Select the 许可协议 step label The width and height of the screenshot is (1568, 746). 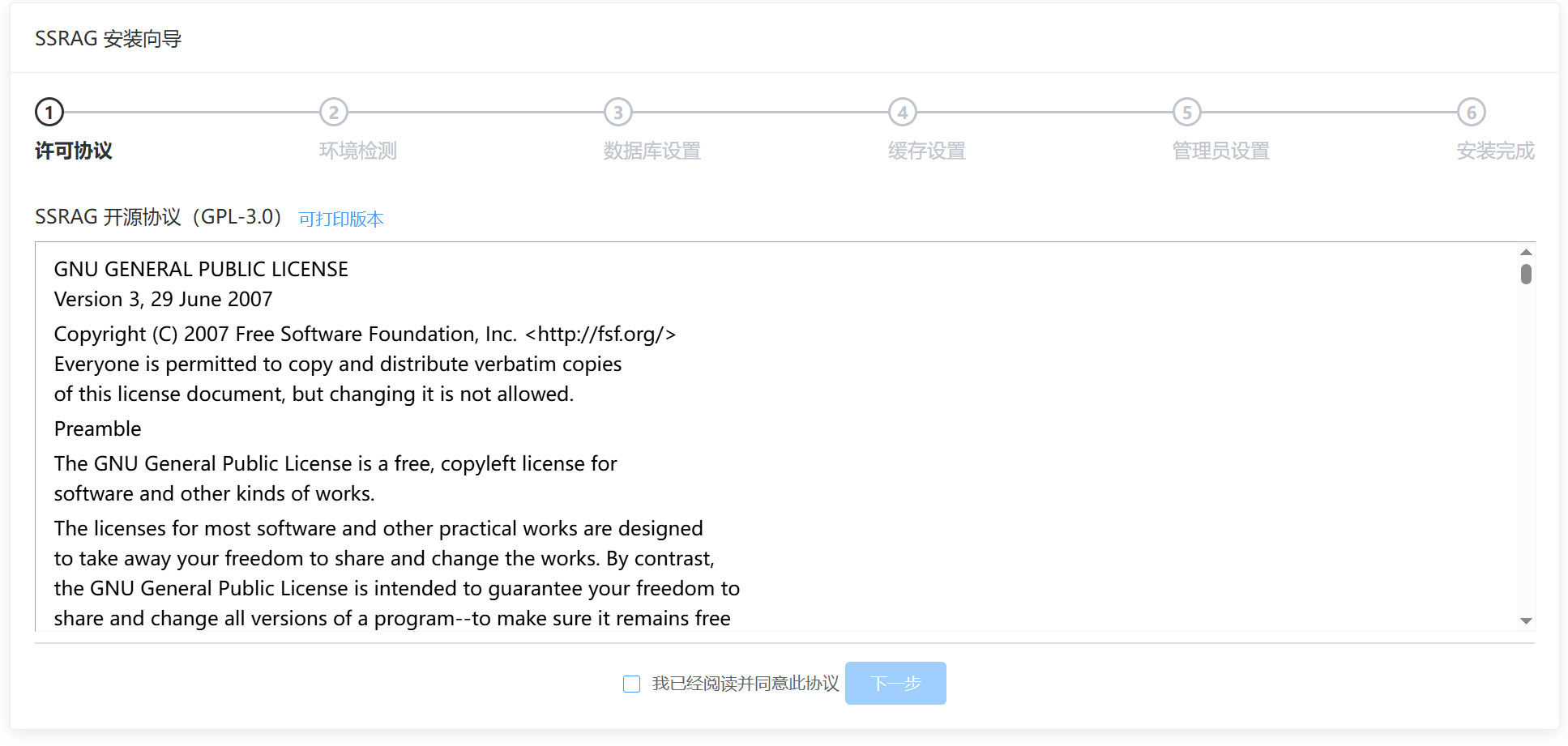[x=74, y=151]
